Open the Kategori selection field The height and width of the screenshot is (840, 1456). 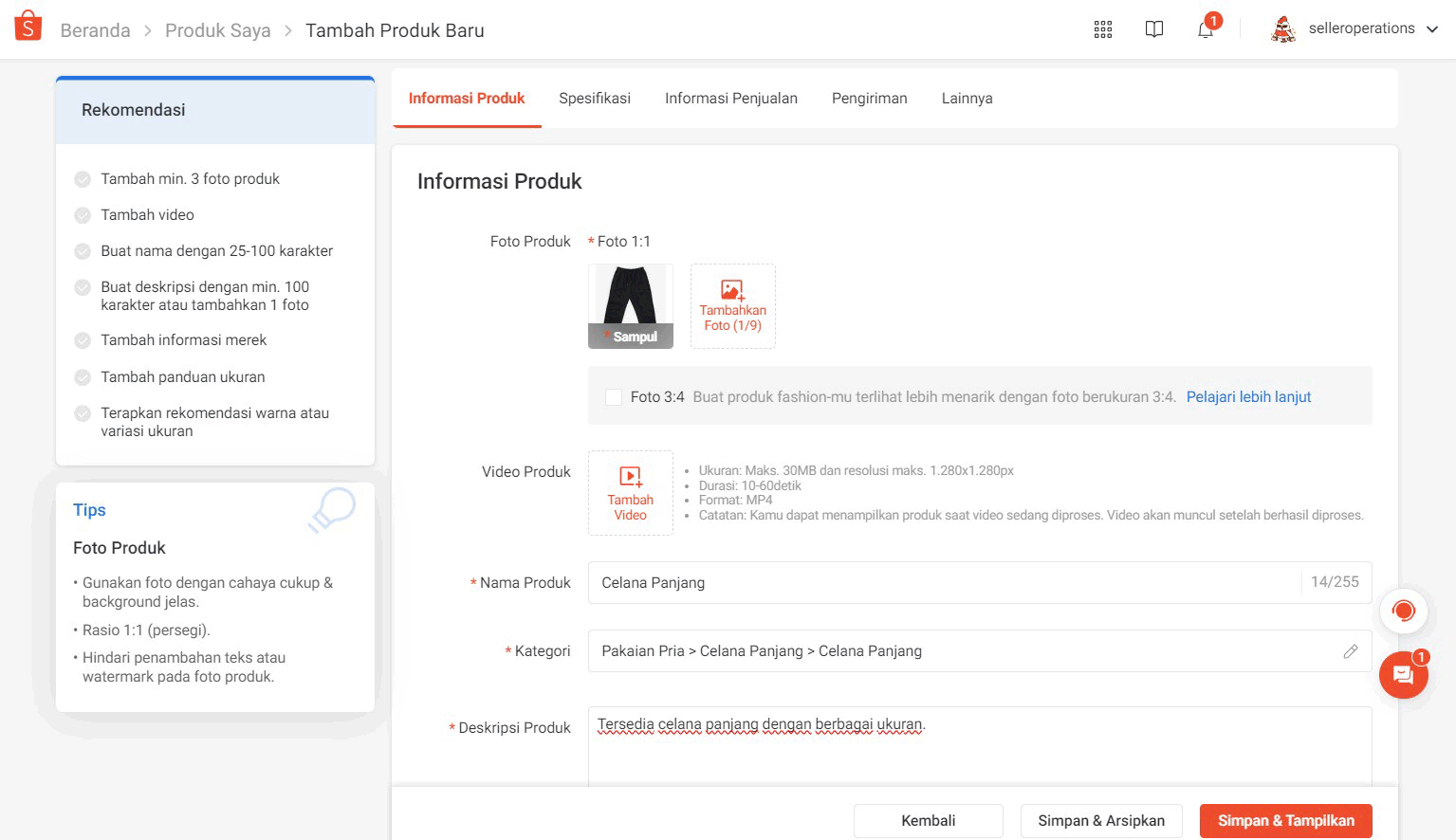pos(949,651)
